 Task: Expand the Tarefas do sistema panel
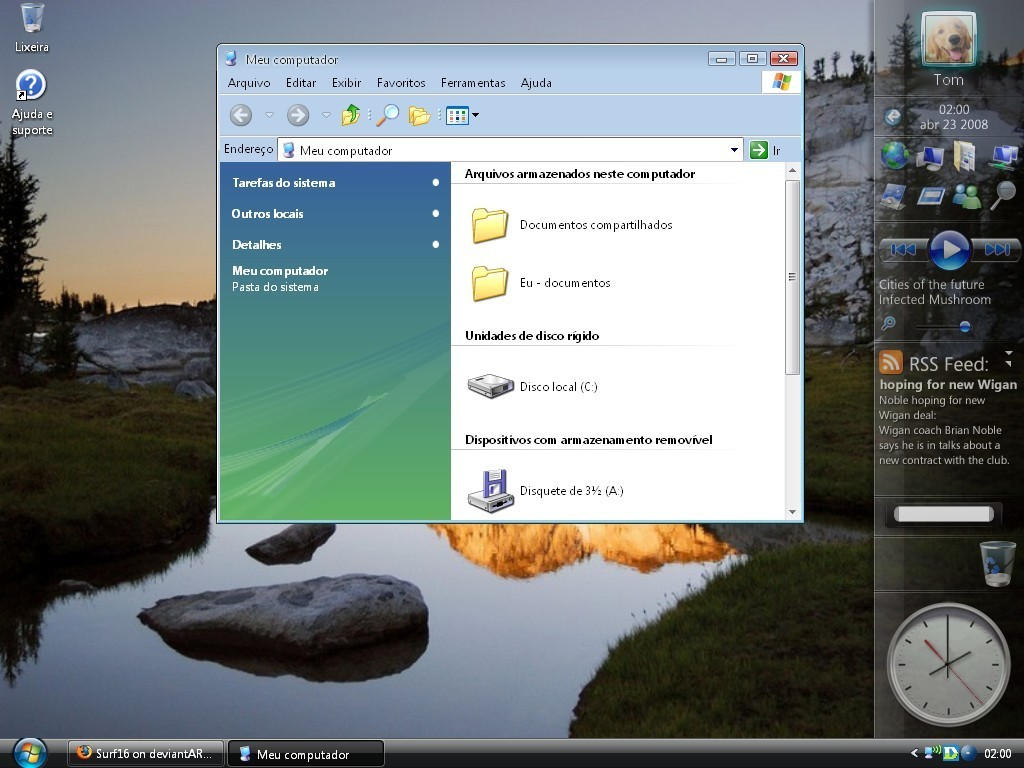[436, 183]
